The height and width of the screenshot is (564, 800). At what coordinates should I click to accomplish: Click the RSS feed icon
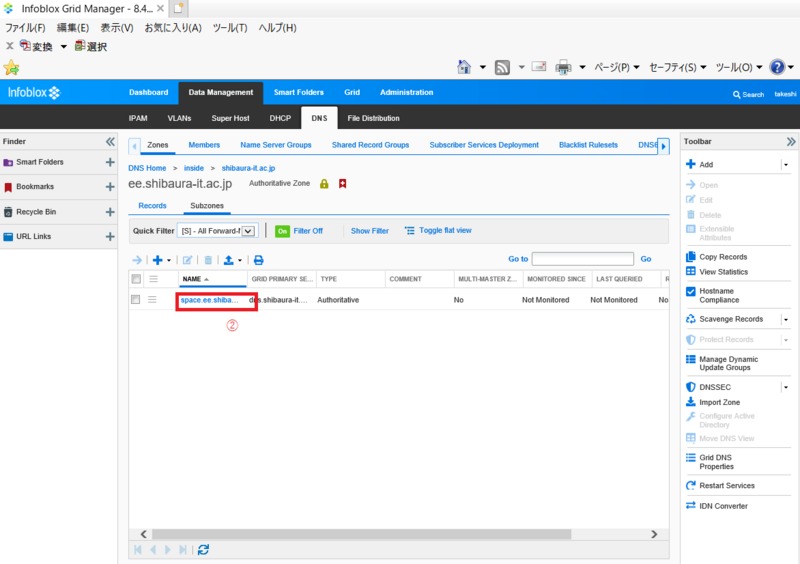click(502, 67)
